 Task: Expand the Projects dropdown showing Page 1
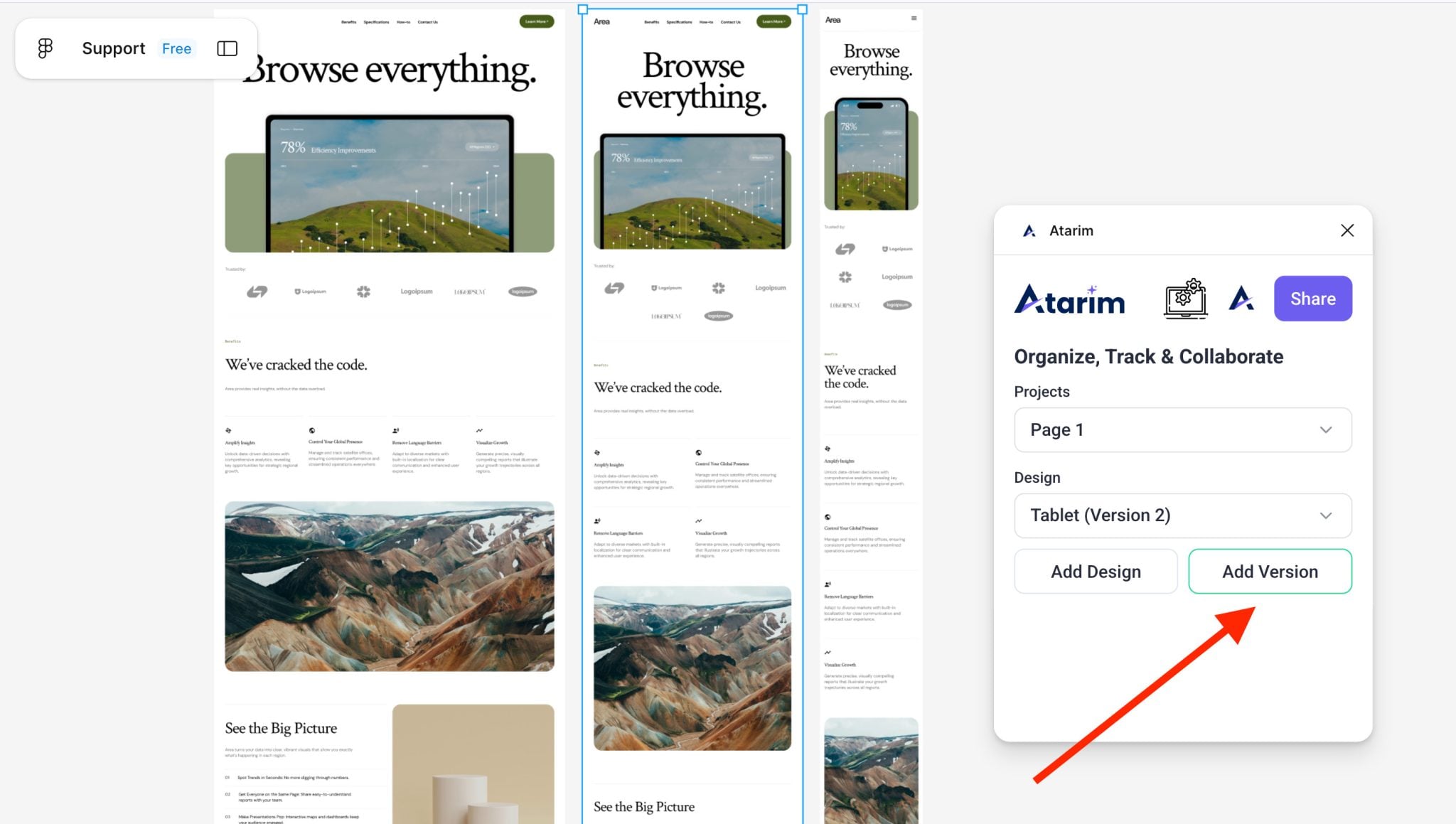[1182, 429]
